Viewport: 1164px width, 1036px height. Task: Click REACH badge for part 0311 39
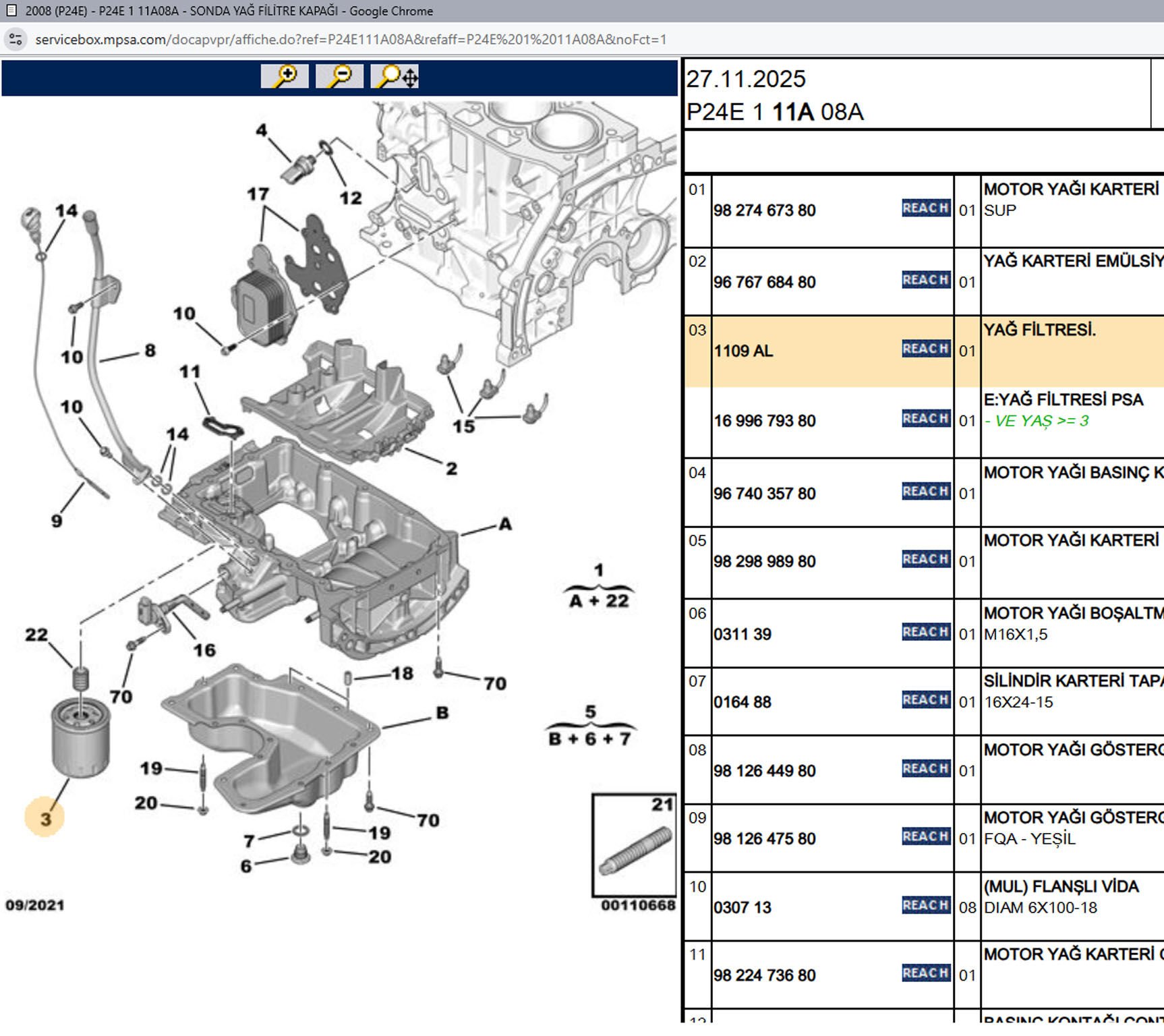point(925,632)
